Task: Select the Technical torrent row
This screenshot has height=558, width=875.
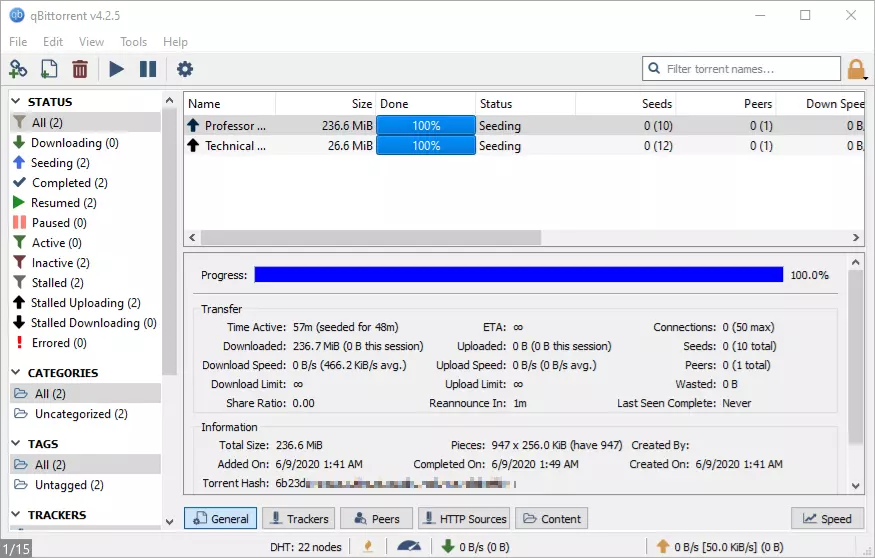Action: 523,146
